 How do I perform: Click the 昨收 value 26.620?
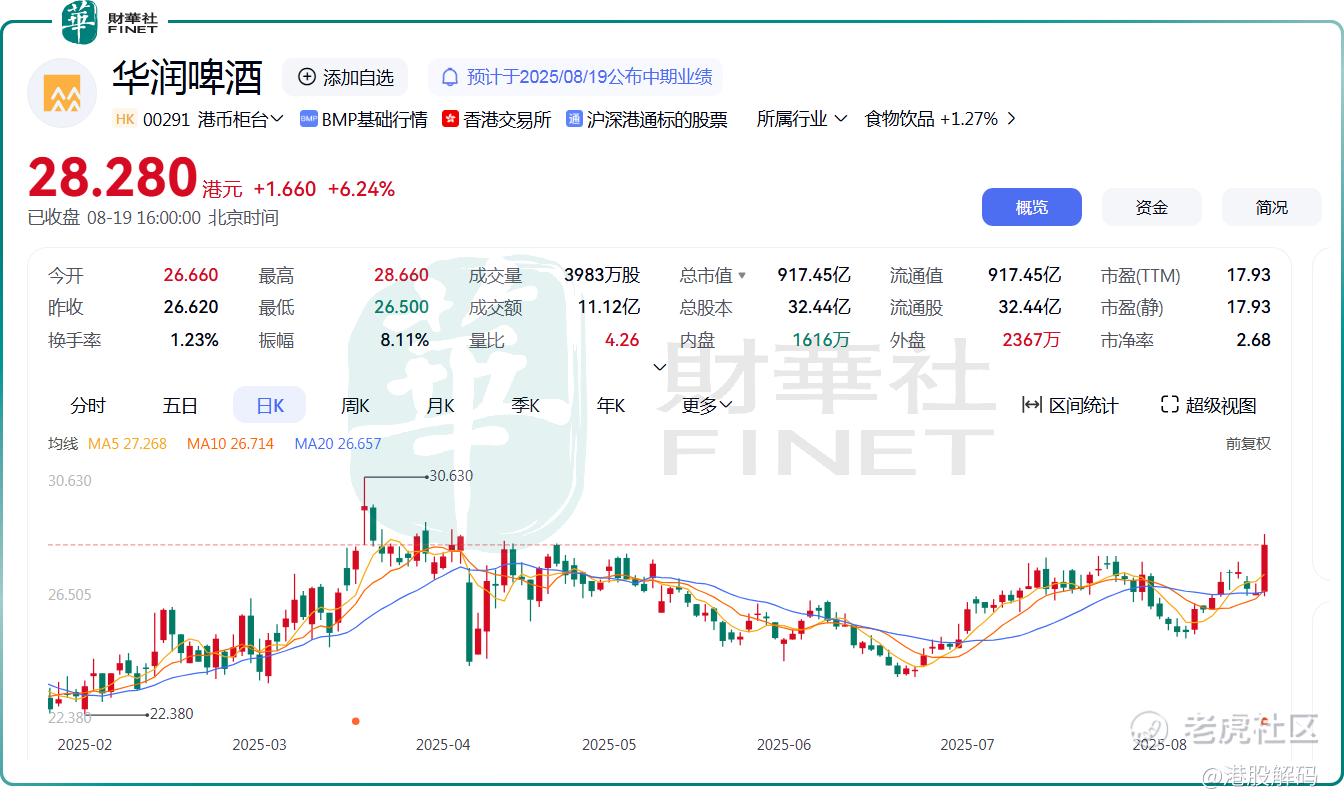pos(191,307)
